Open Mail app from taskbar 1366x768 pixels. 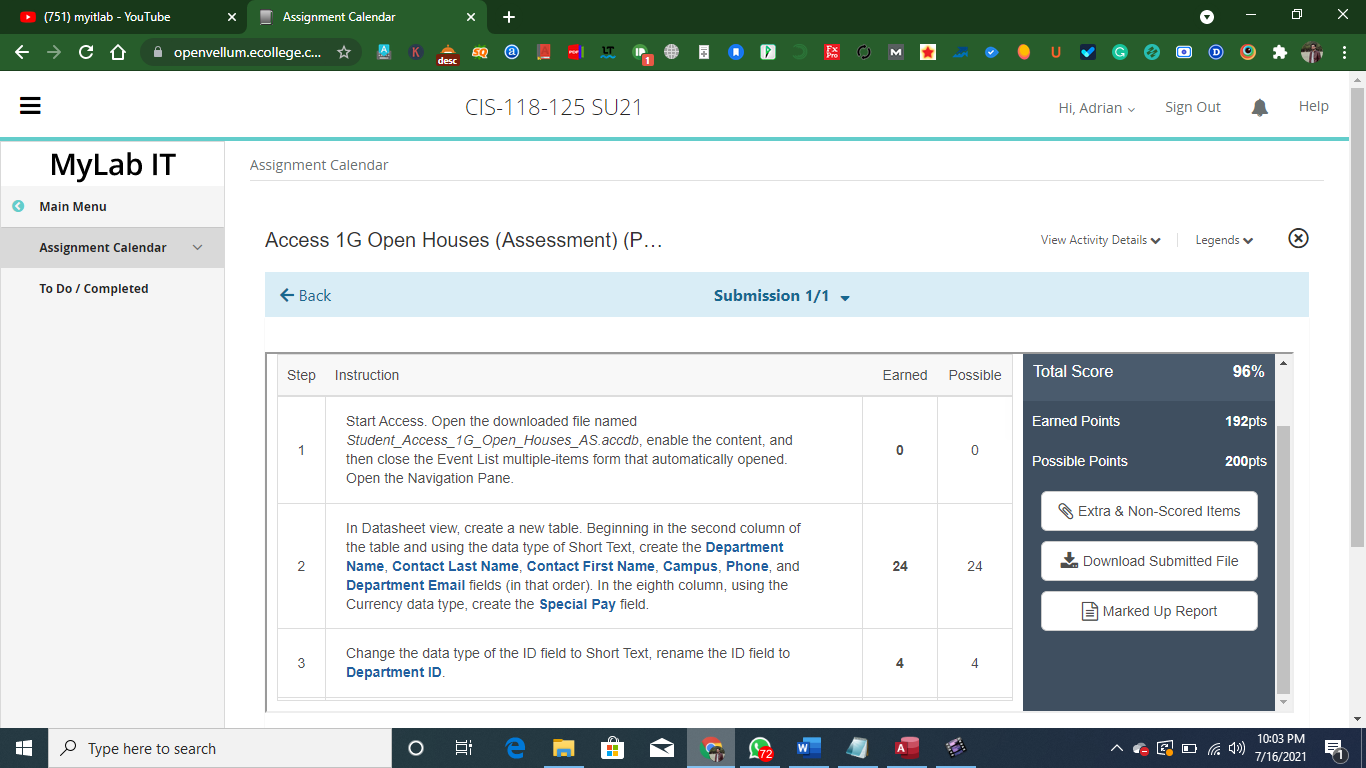click(661, 748)
